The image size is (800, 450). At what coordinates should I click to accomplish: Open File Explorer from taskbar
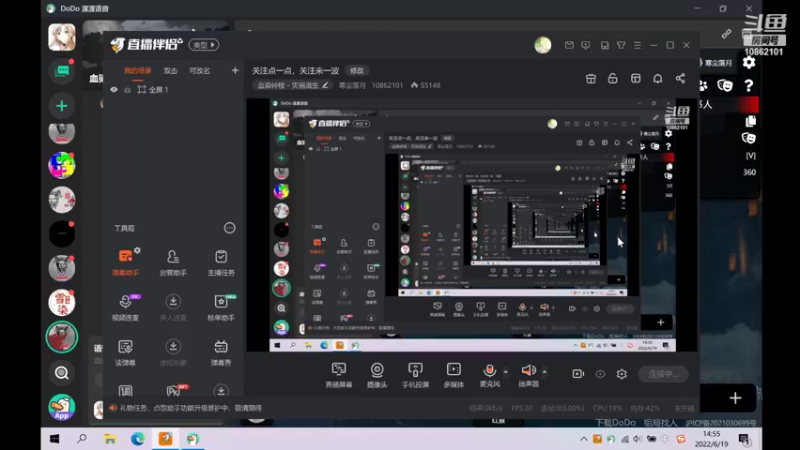(110, 439)
